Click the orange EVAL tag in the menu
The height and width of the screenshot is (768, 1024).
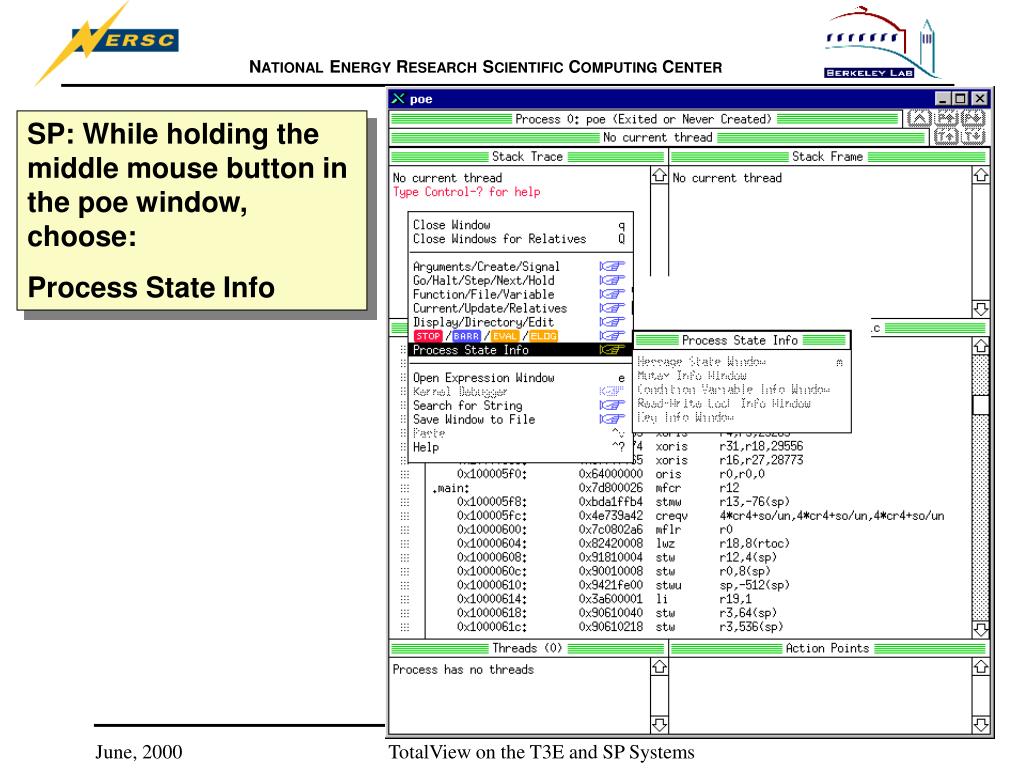click(x=505, y=336)
